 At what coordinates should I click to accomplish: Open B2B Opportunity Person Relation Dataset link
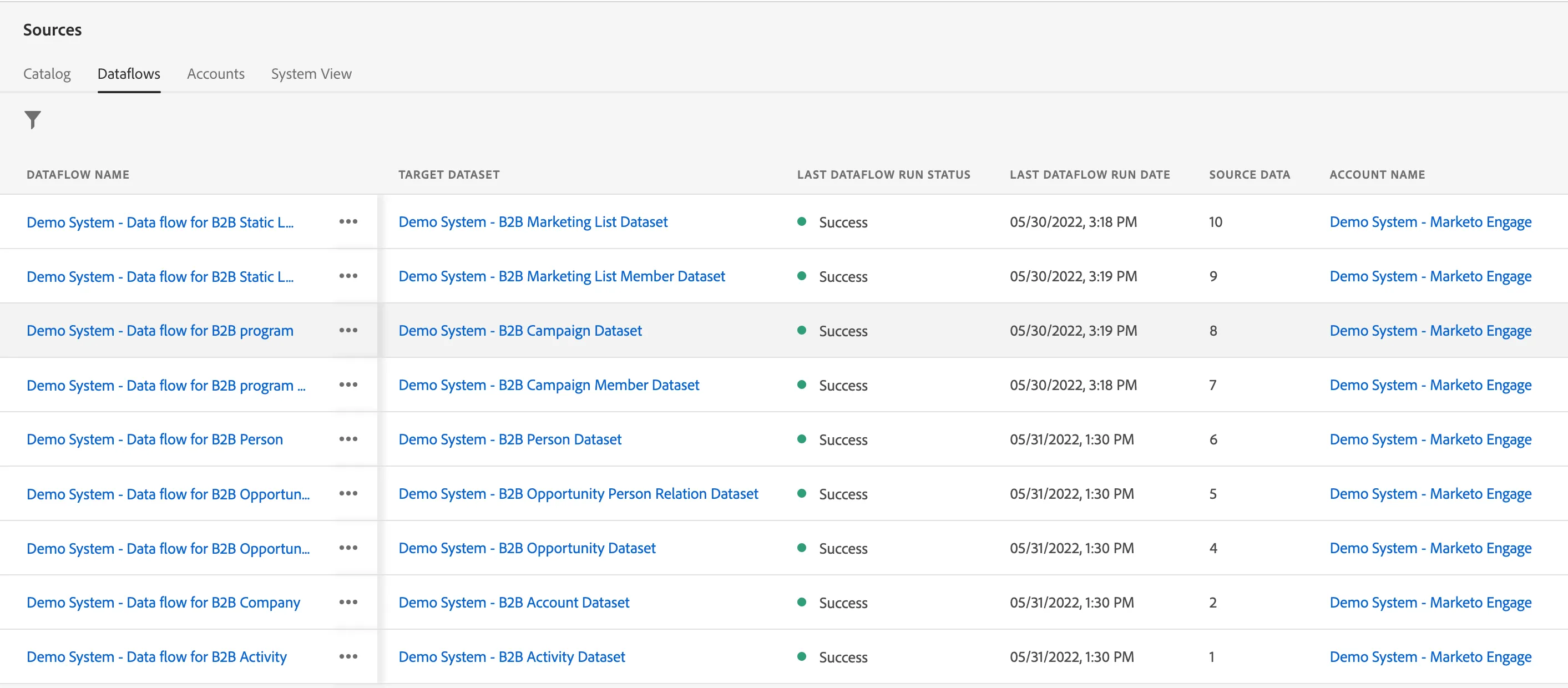578,494
